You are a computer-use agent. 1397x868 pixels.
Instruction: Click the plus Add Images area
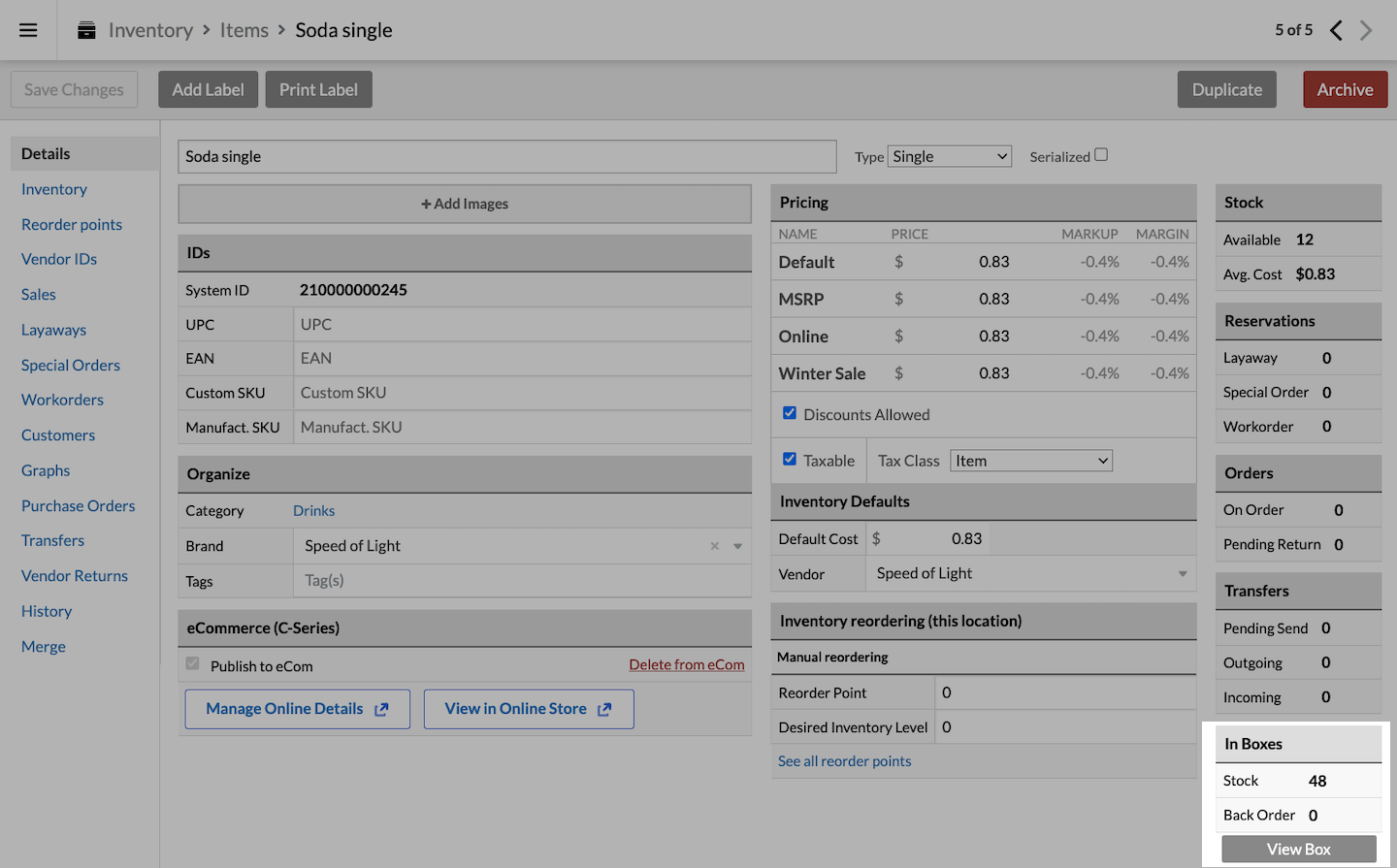tap(465, 204)
